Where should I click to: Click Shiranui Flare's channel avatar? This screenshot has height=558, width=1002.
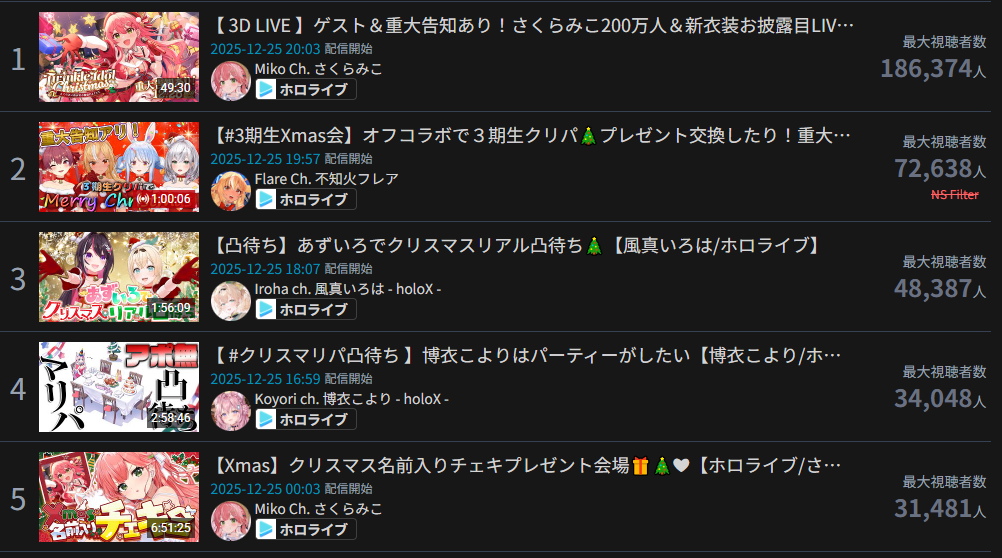click(230, 190)
